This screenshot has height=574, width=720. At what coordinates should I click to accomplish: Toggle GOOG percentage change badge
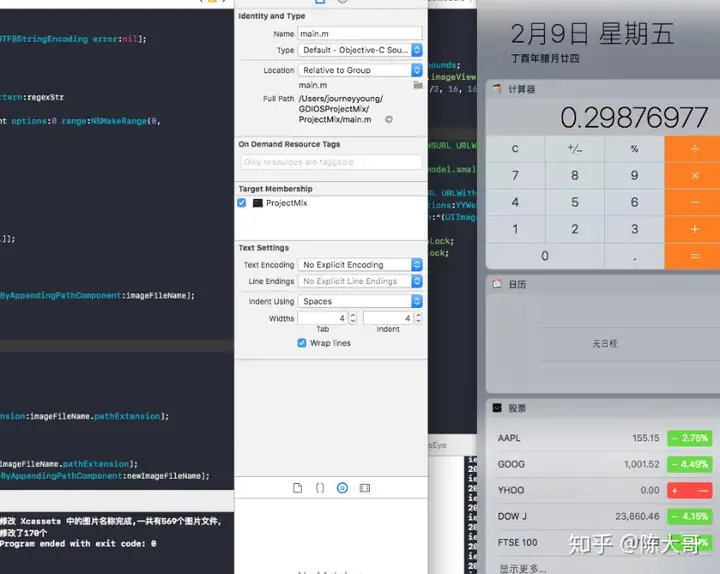pyautogui.click(x=690, y=464)
